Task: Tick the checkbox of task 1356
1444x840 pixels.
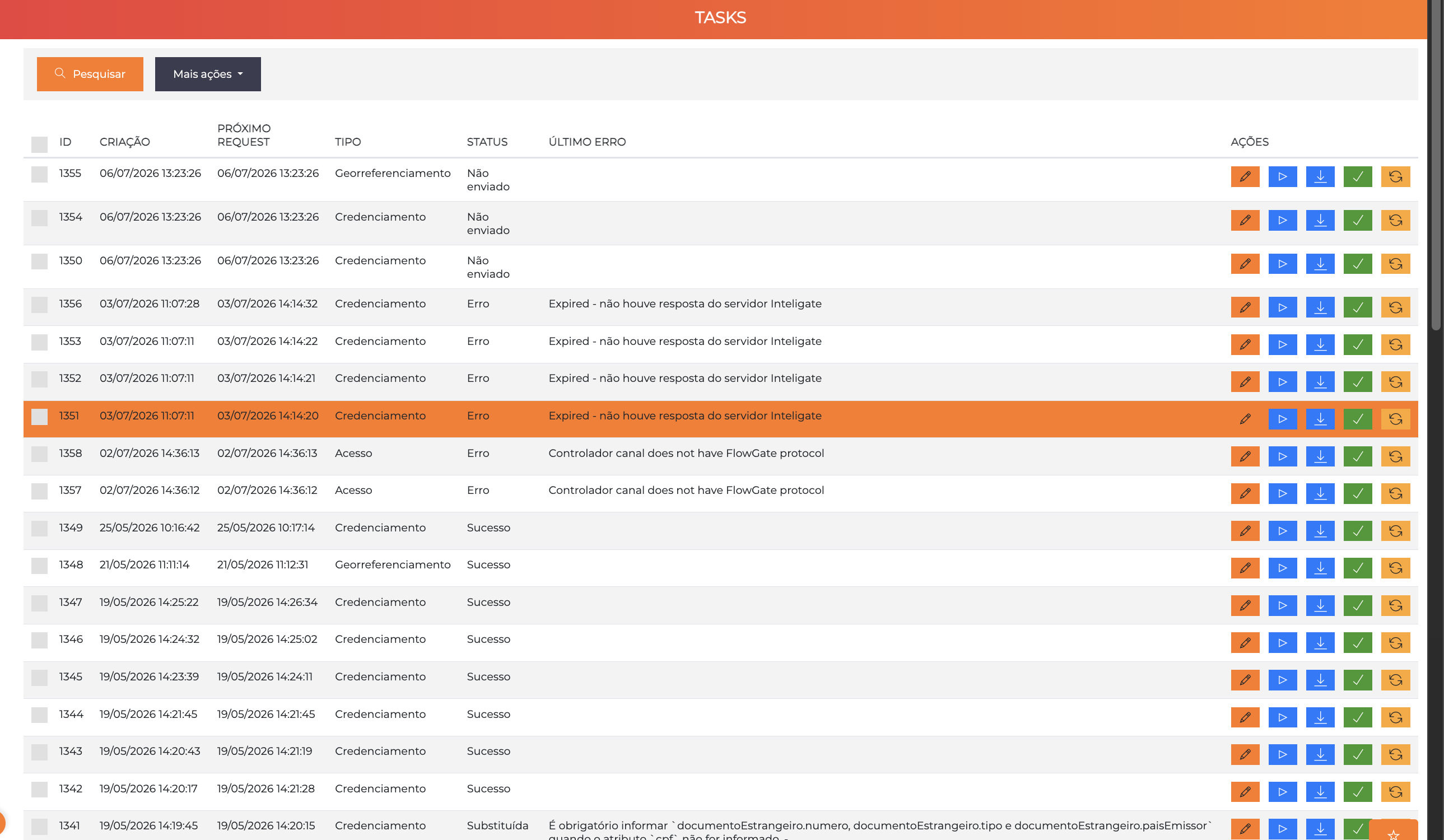Action: [x=39, y=305]
